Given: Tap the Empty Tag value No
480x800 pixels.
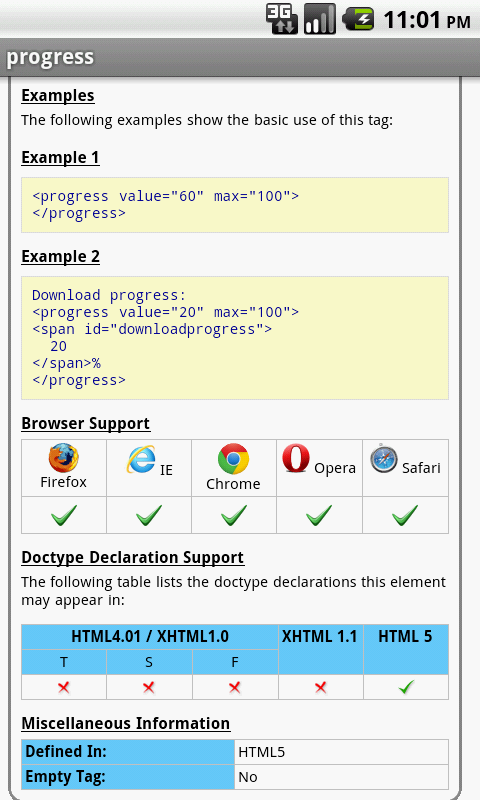Looking at the screenshot, I should [x=248, y=777].
